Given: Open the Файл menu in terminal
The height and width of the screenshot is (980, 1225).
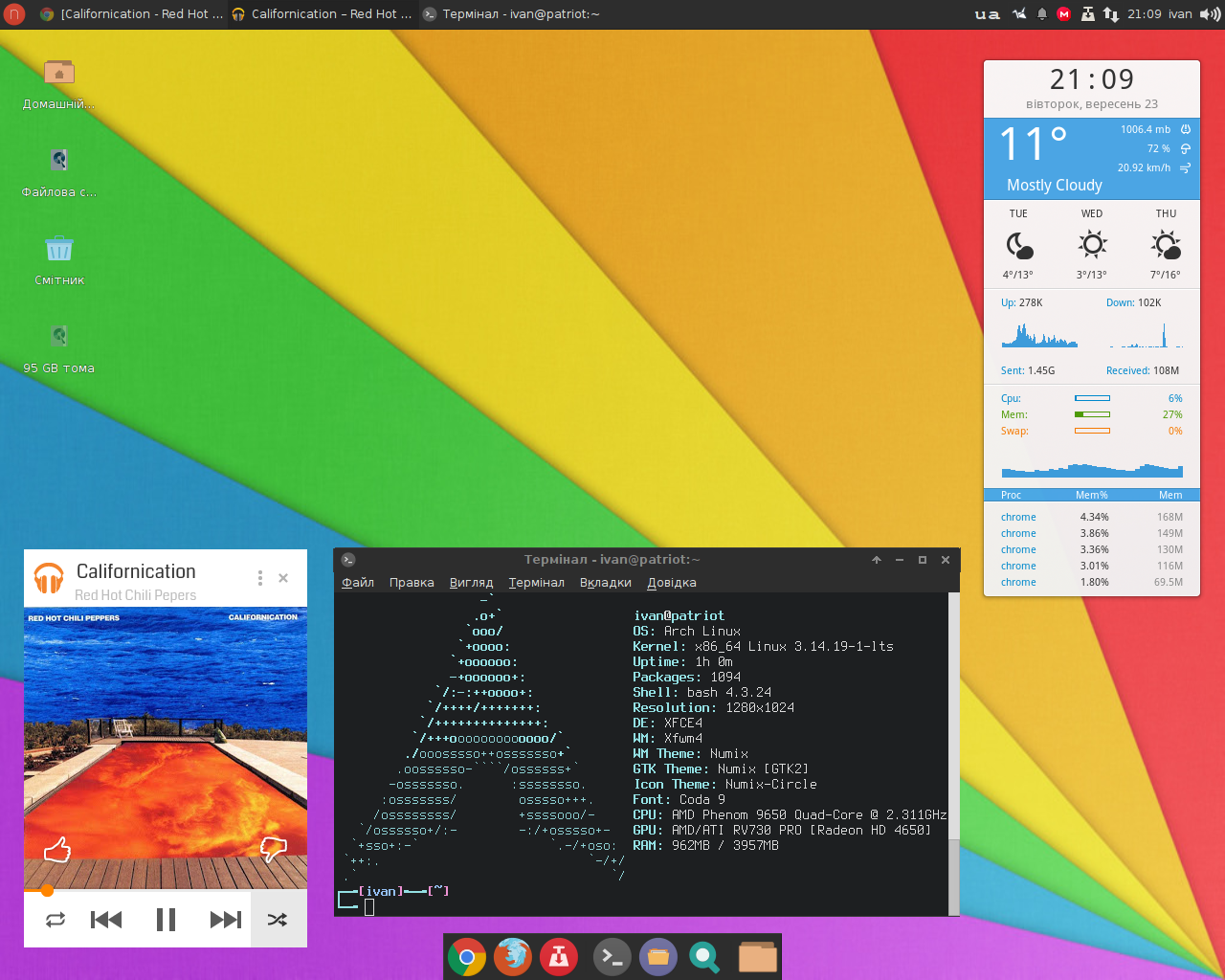Looking at the screenshot, I should (358, 582).
